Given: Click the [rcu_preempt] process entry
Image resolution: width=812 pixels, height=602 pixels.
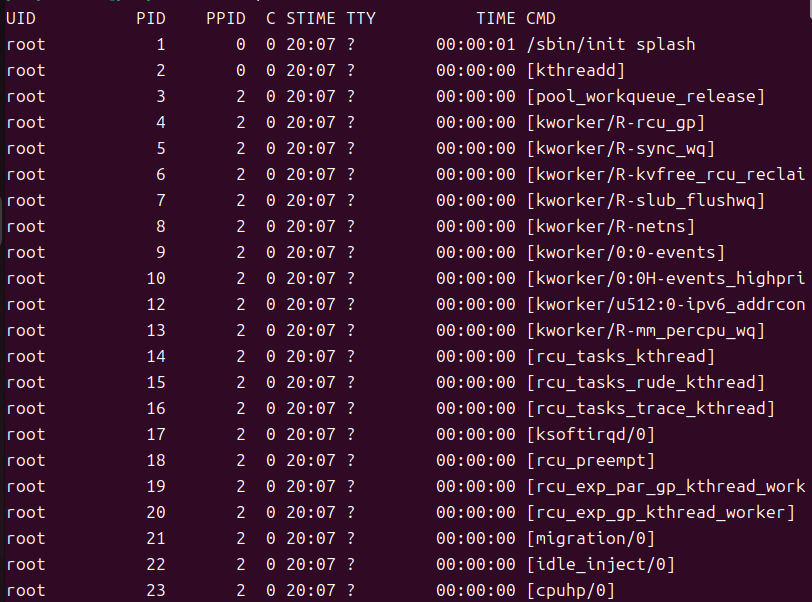Looking at the screenshot, I should [590, 460].
